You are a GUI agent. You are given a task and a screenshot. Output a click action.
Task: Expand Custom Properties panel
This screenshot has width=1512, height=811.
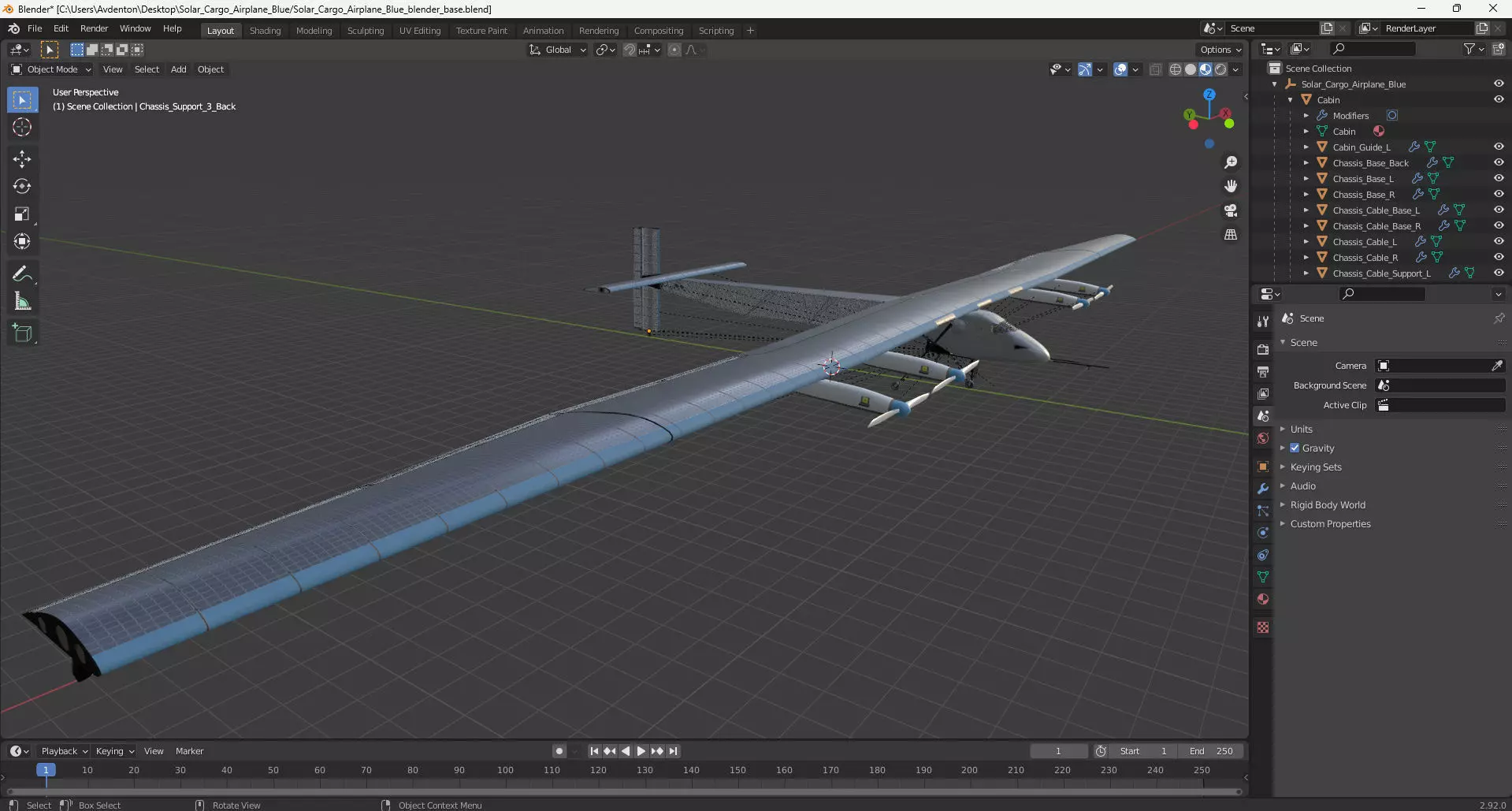point(1330,523)
